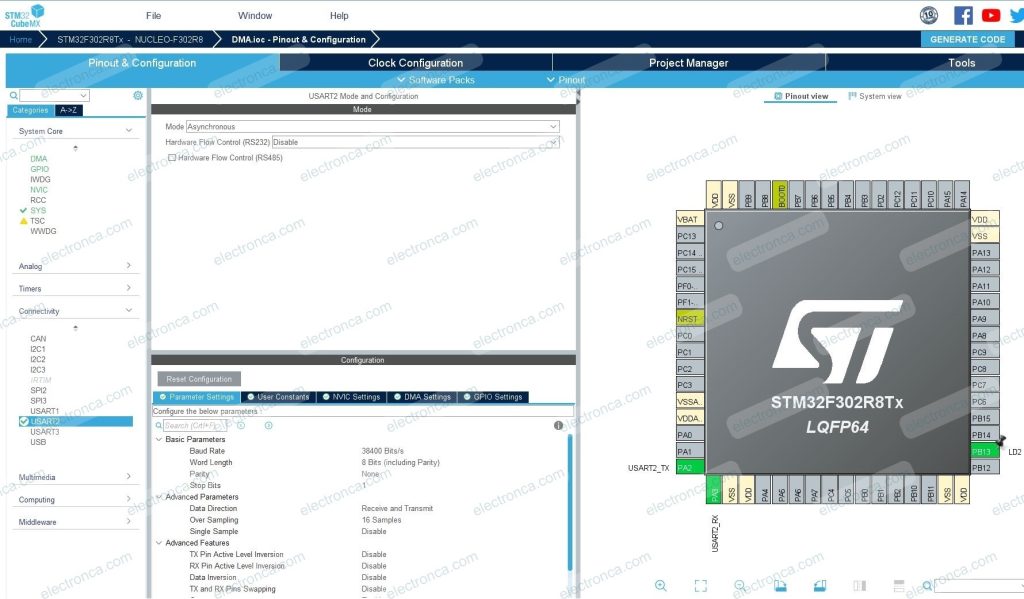Click the GENERATE CODE button

967,39
